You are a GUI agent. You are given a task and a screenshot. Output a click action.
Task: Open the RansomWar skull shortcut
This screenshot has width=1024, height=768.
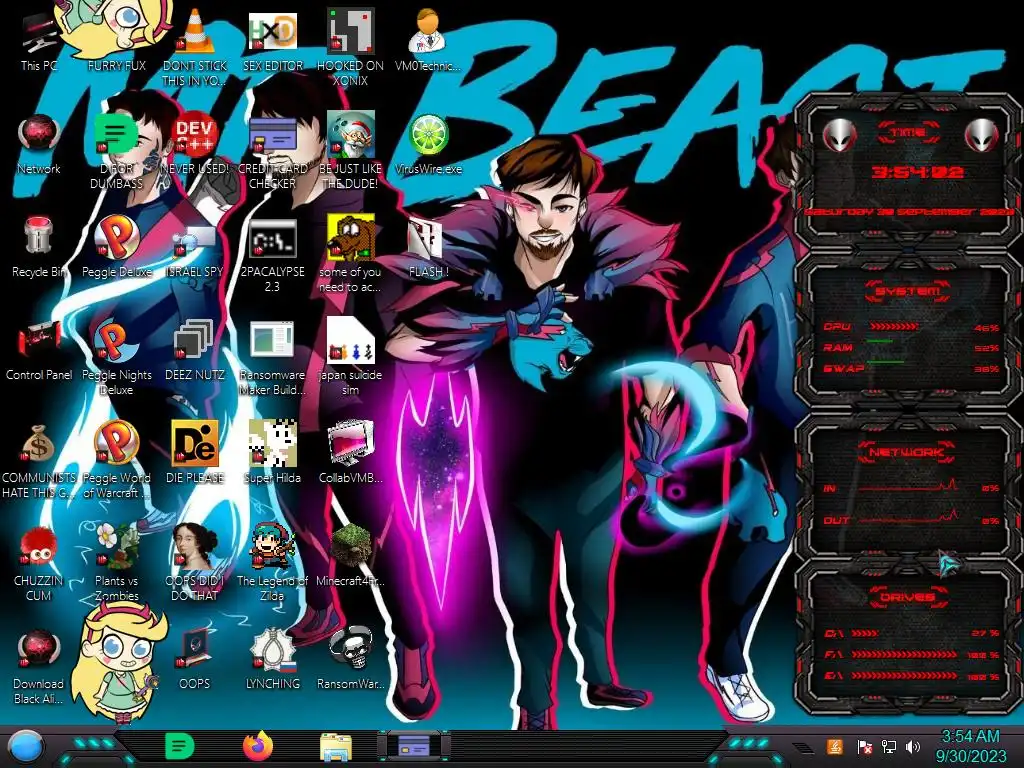[351, 658]
